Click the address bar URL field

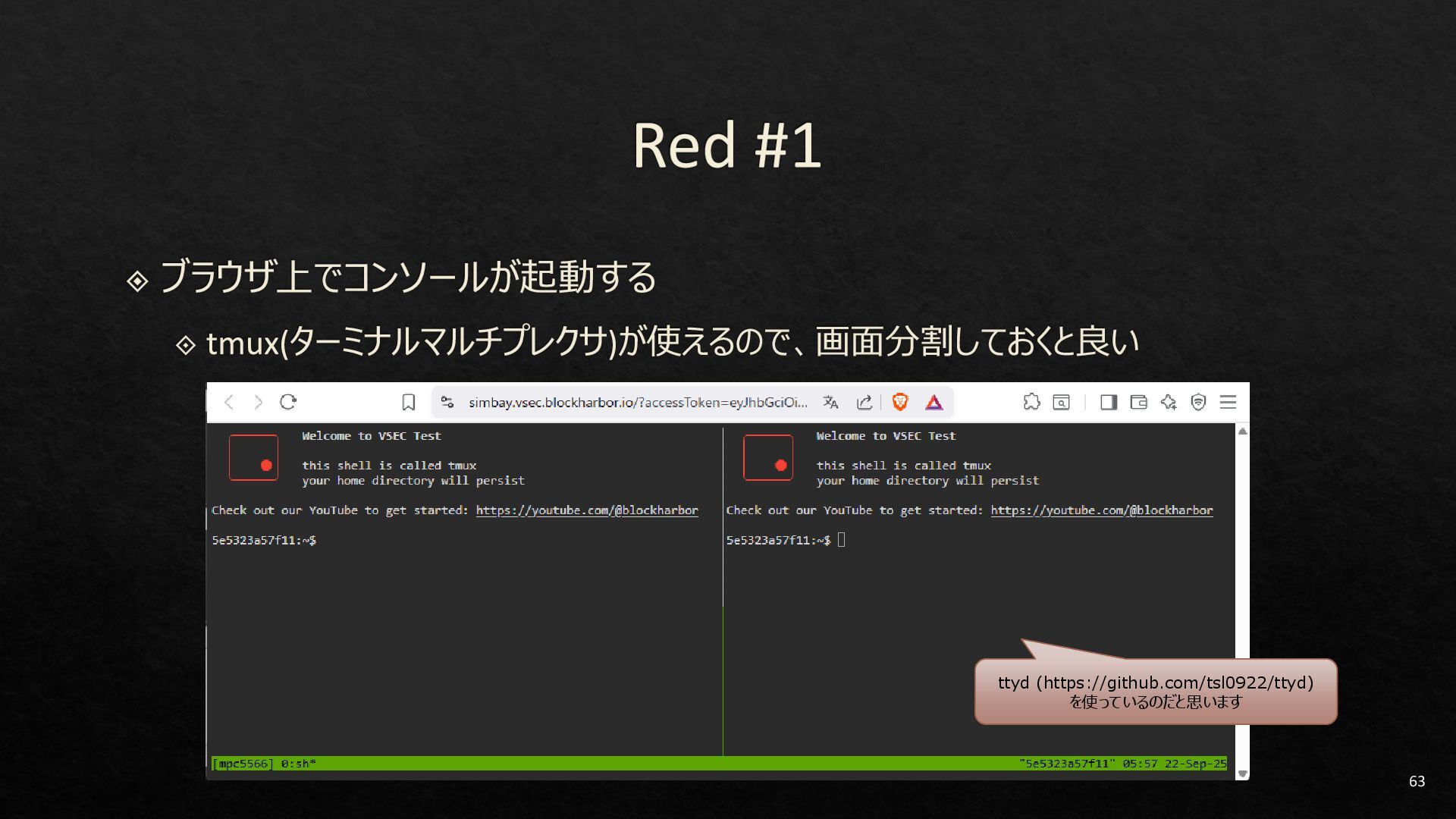tap(637, 402)
